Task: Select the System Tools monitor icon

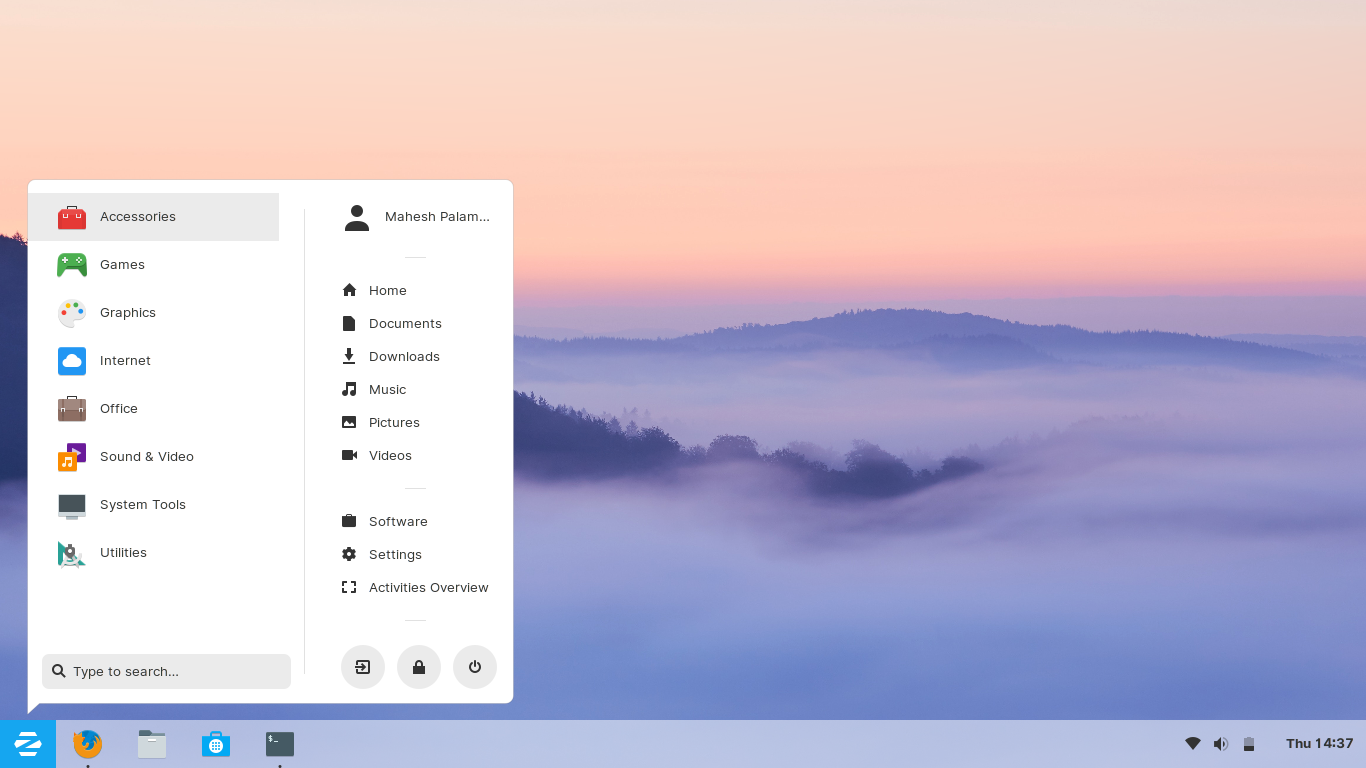Action: coord(72,506)
